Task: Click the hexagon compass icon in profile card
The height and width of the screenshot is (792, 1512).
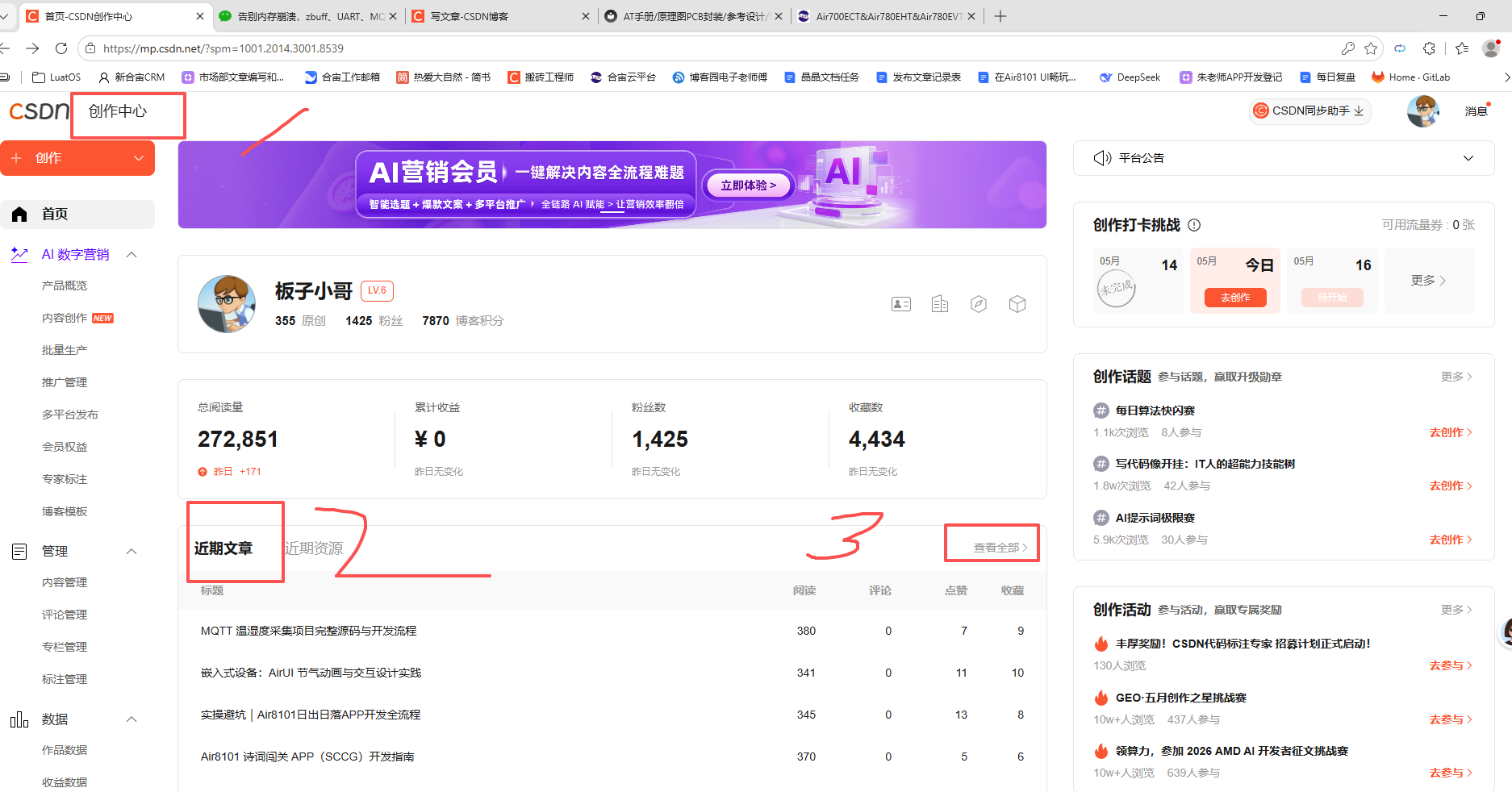Action: [979, 304]
